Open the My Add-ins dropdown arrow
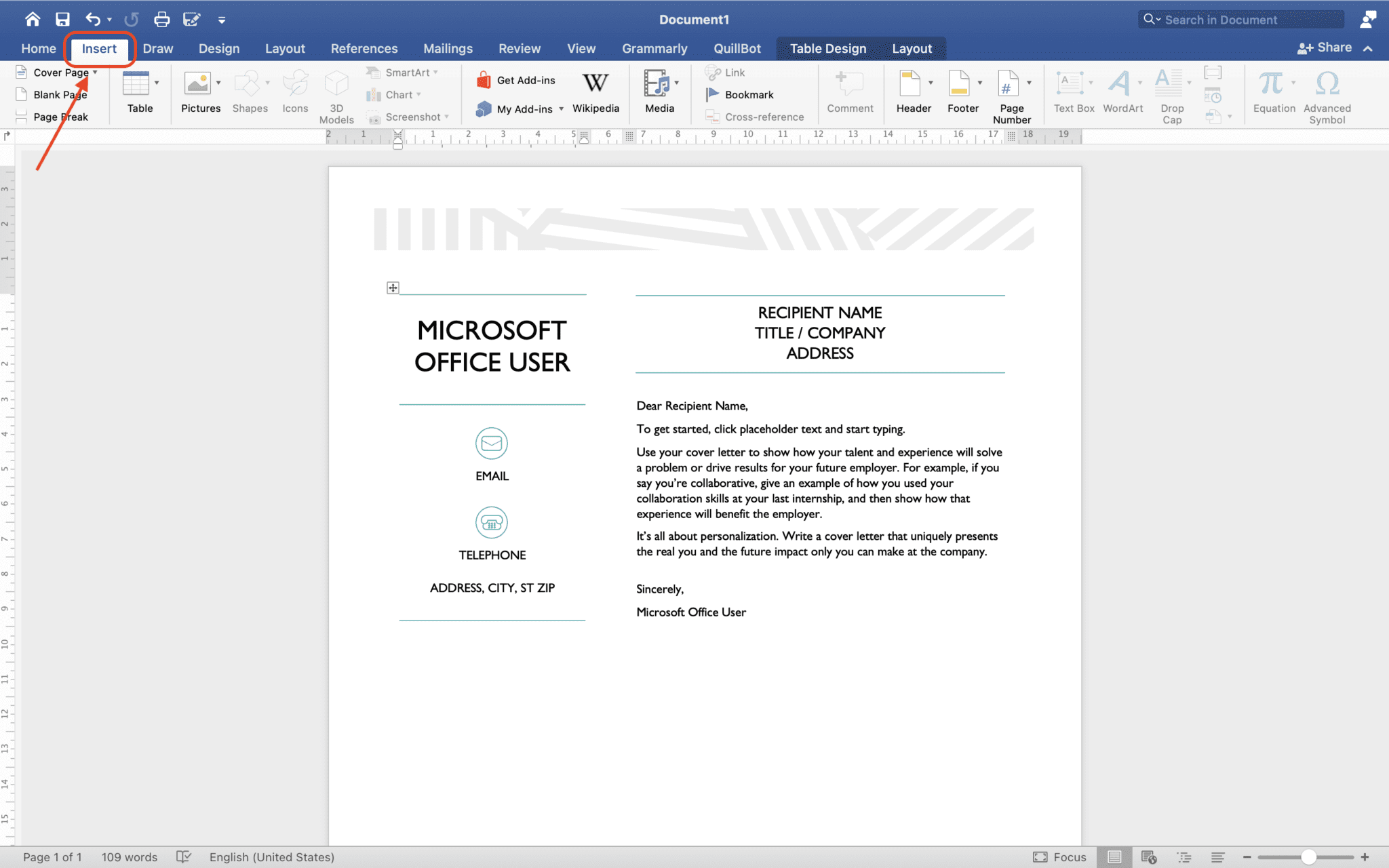1389x868 pixels. [x=561, y=108]
